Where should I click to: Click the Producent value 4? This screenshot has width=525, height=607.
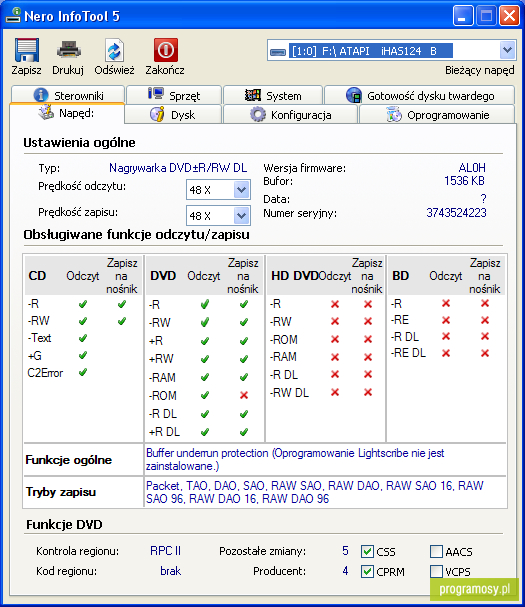(x=345, y=571)
